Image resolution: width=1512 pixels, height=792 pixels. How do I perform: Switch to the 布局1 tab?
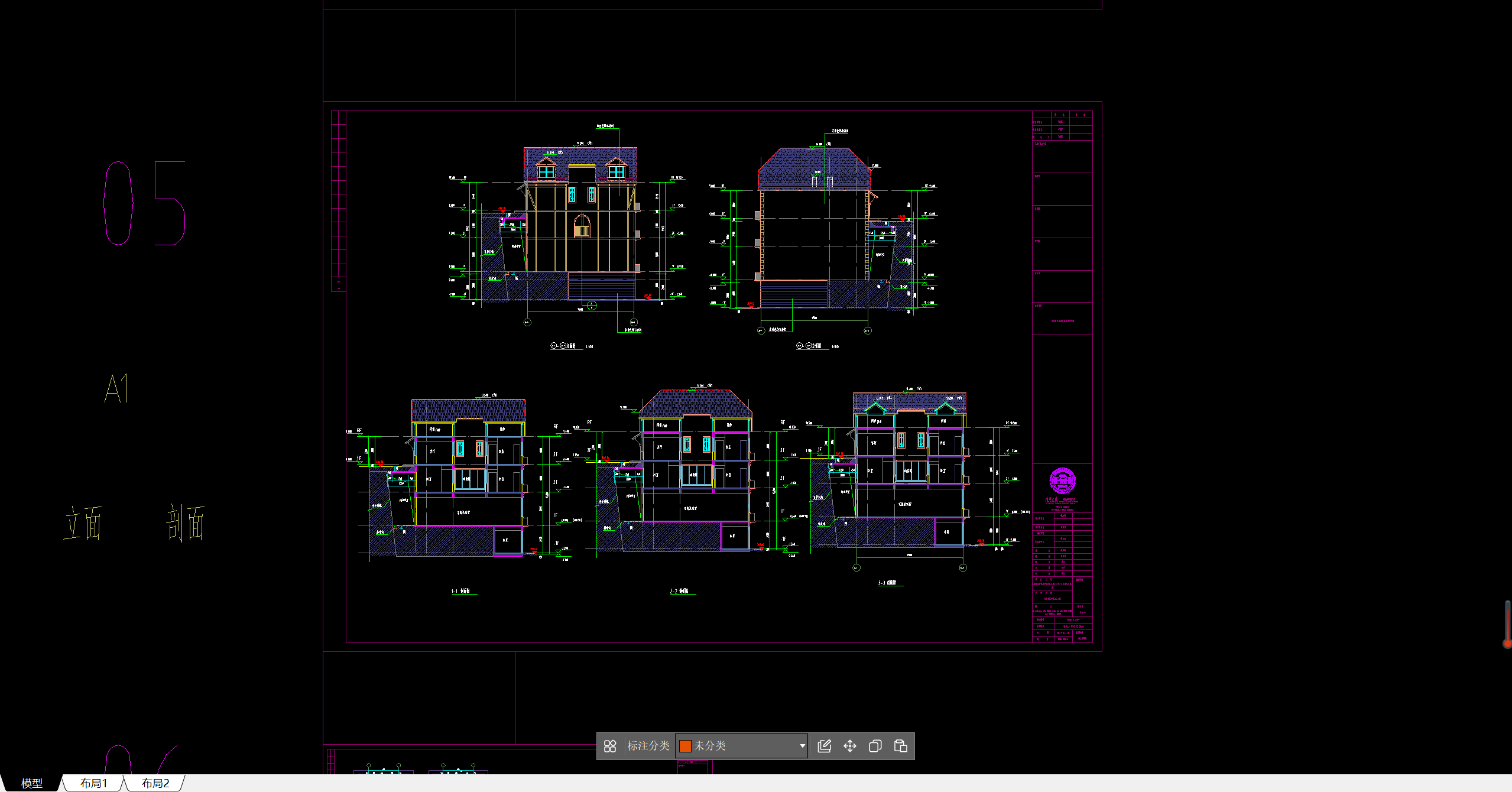pyautogui.click(x=94, y=783)
